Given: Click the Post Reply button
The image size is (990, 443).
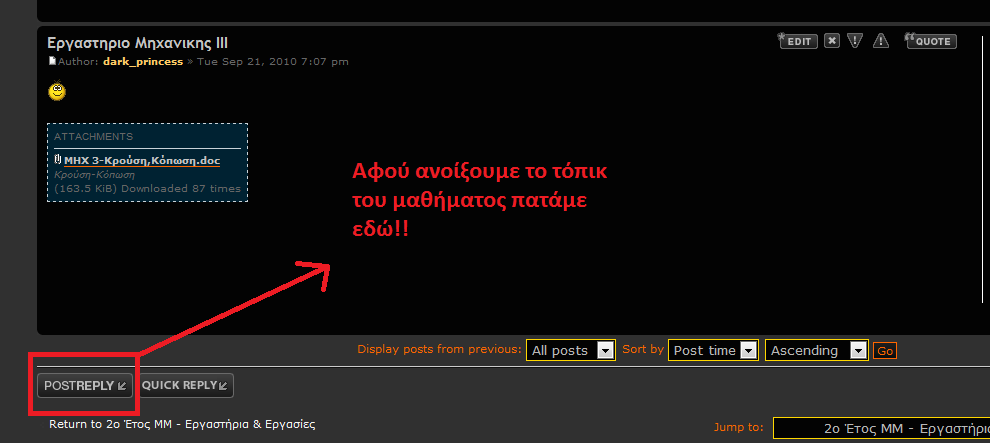Looking at the screenshot, I should pos(85,385).
